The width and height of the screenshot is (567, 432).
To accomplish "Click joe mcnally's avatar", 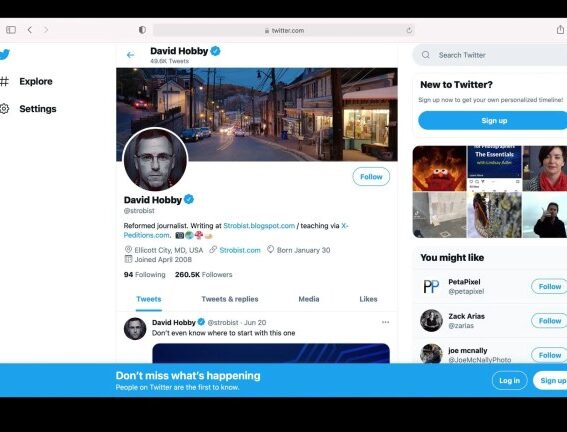I will [x=431, y=354].
